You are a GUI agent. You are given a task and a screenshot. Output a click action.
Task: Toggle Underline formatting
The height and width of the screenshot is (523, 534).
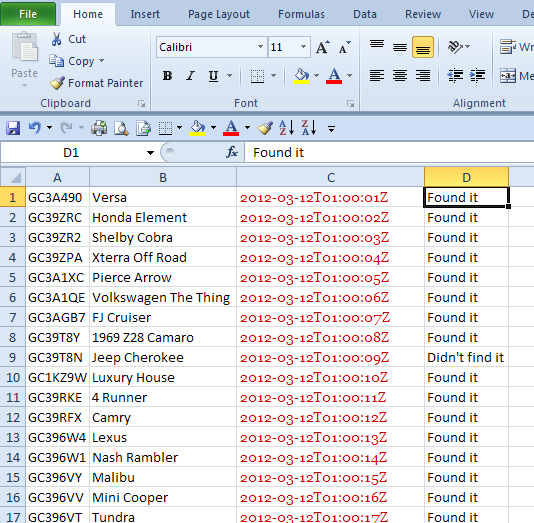pos(213,76)
